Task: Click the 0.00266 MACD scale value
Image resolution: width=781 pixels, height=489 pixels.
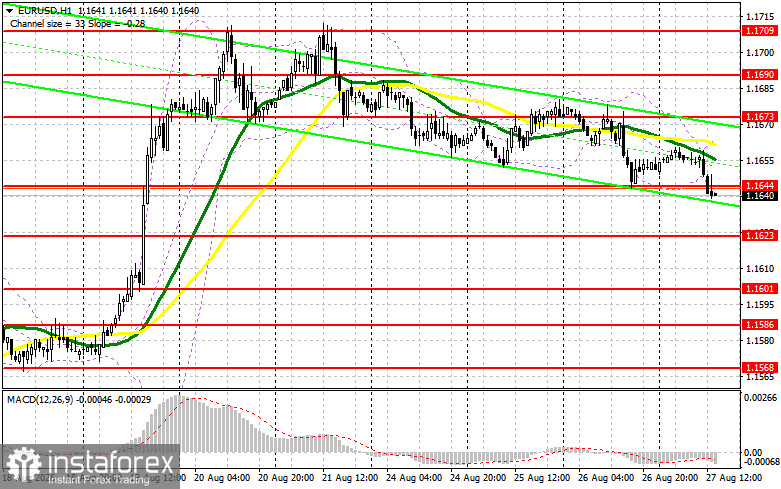Action: 760,397
